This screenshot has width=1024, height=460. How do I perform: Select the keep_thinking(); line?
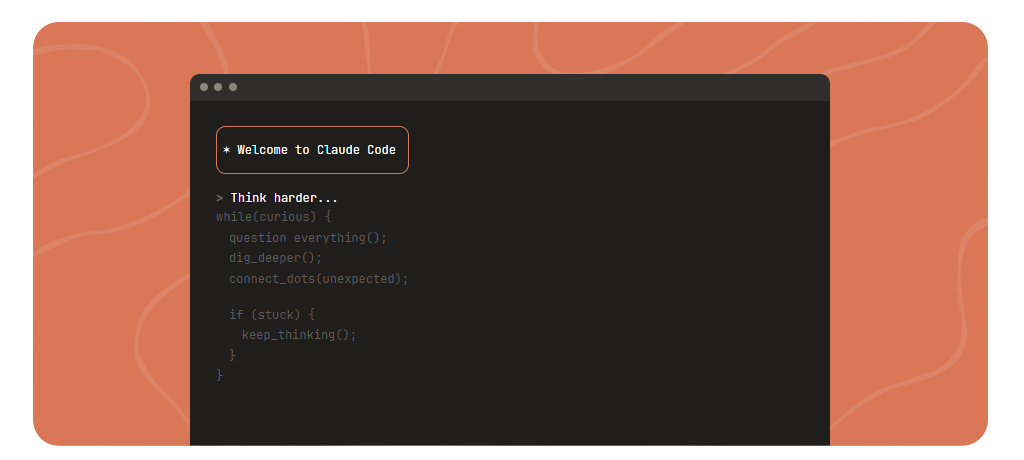click(299, 335)
